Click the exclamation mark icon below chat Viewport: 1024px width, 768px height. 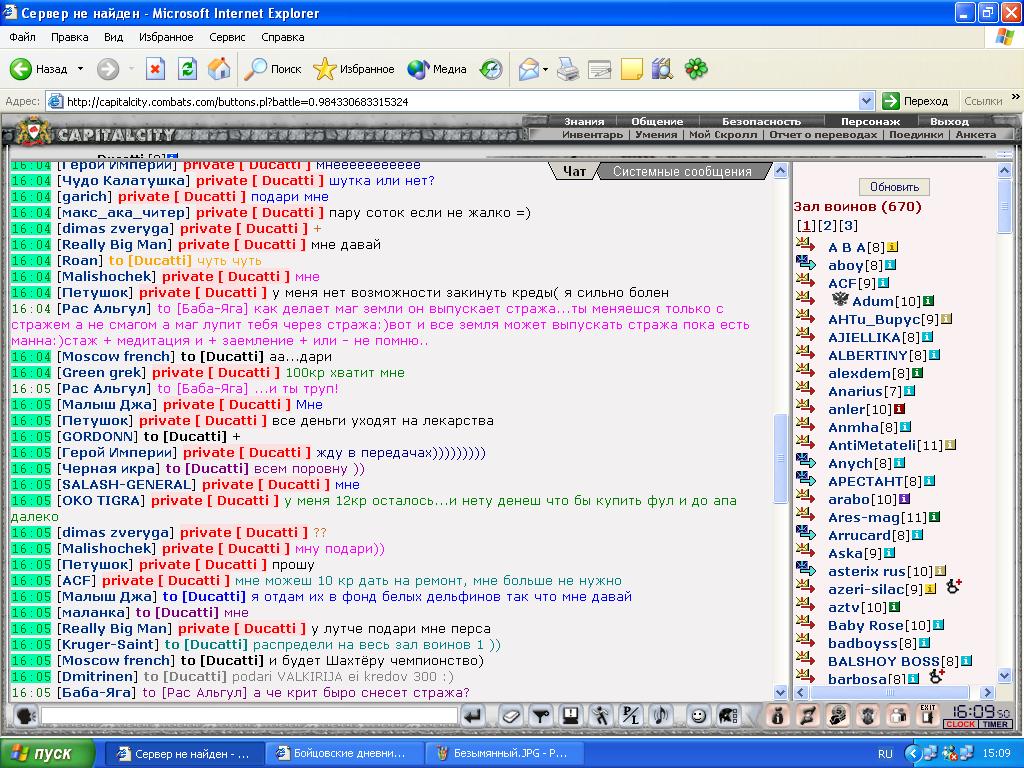point(571,716)
